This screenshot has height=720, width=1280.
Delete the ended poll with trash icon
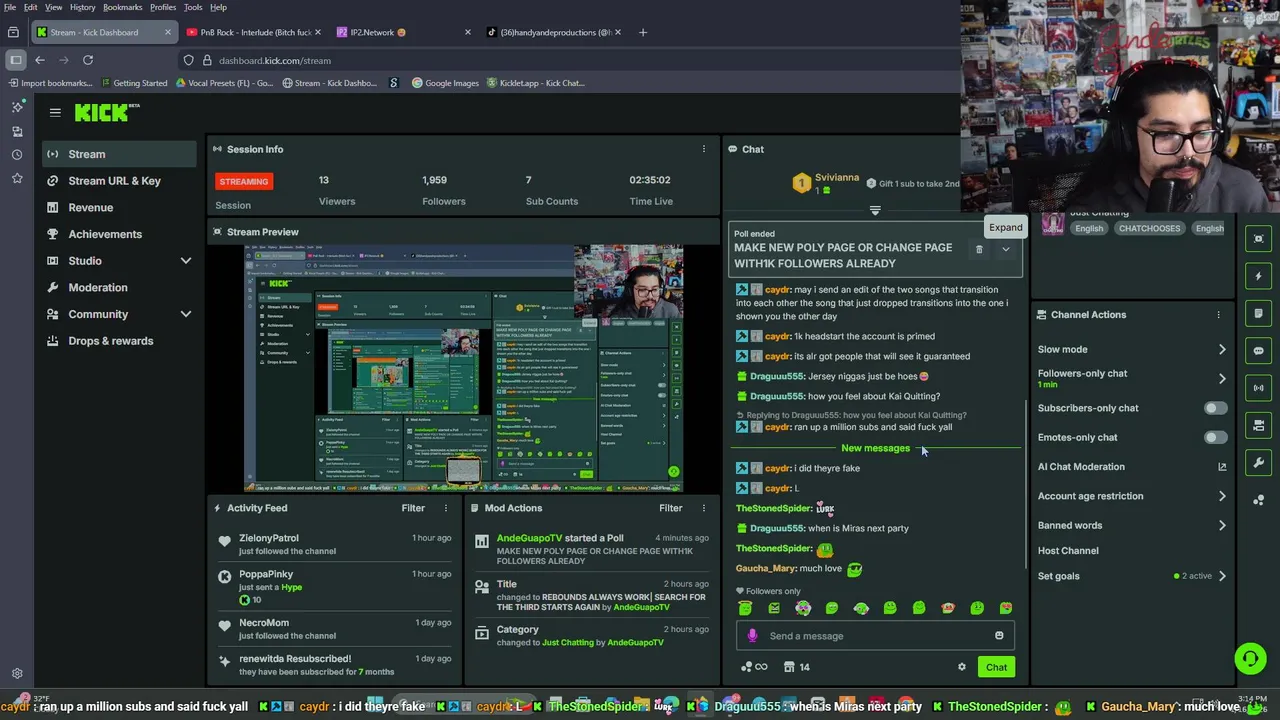979,250
